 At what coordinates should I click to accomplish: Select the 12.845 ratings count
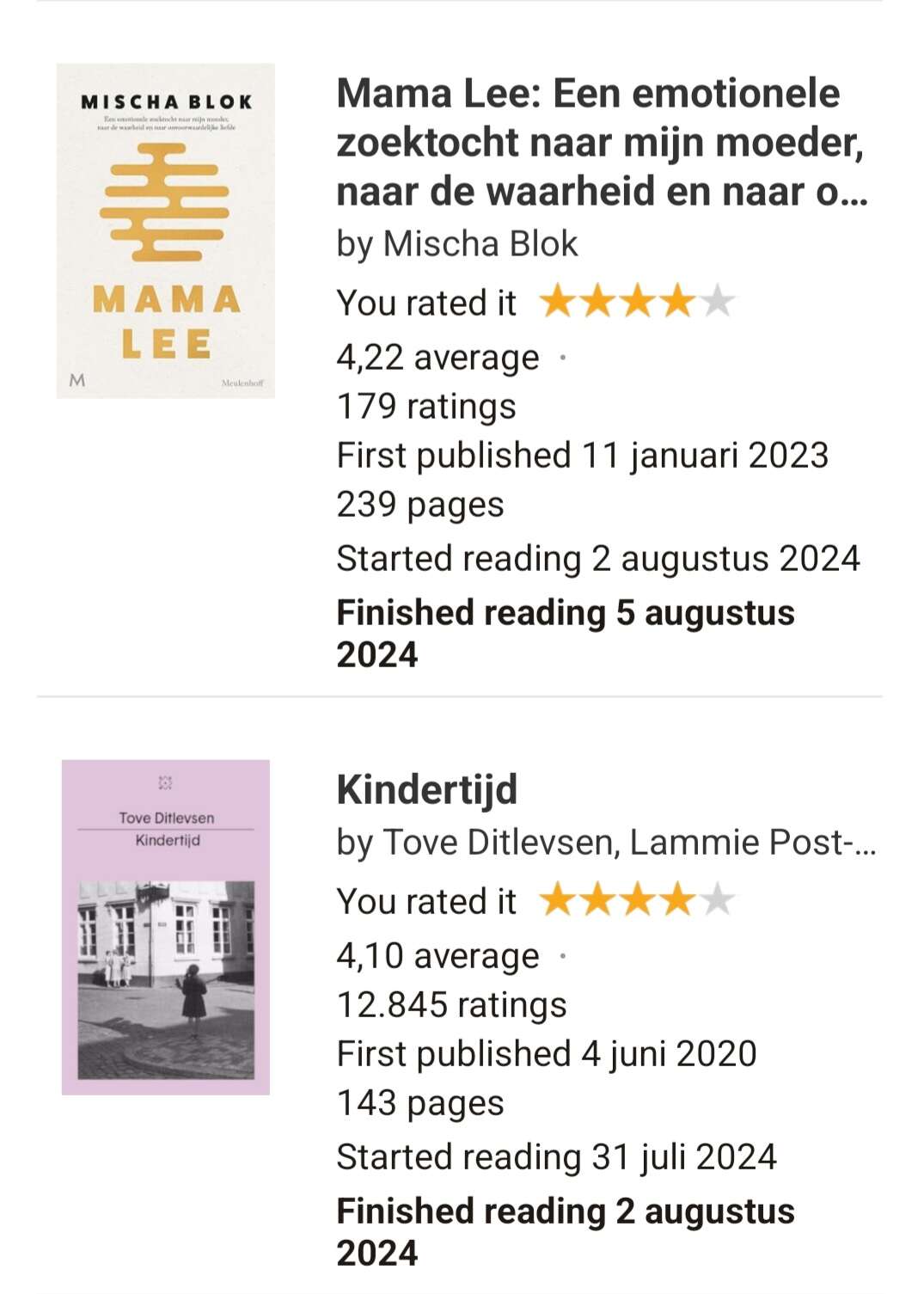click(x=452, y=1005)
